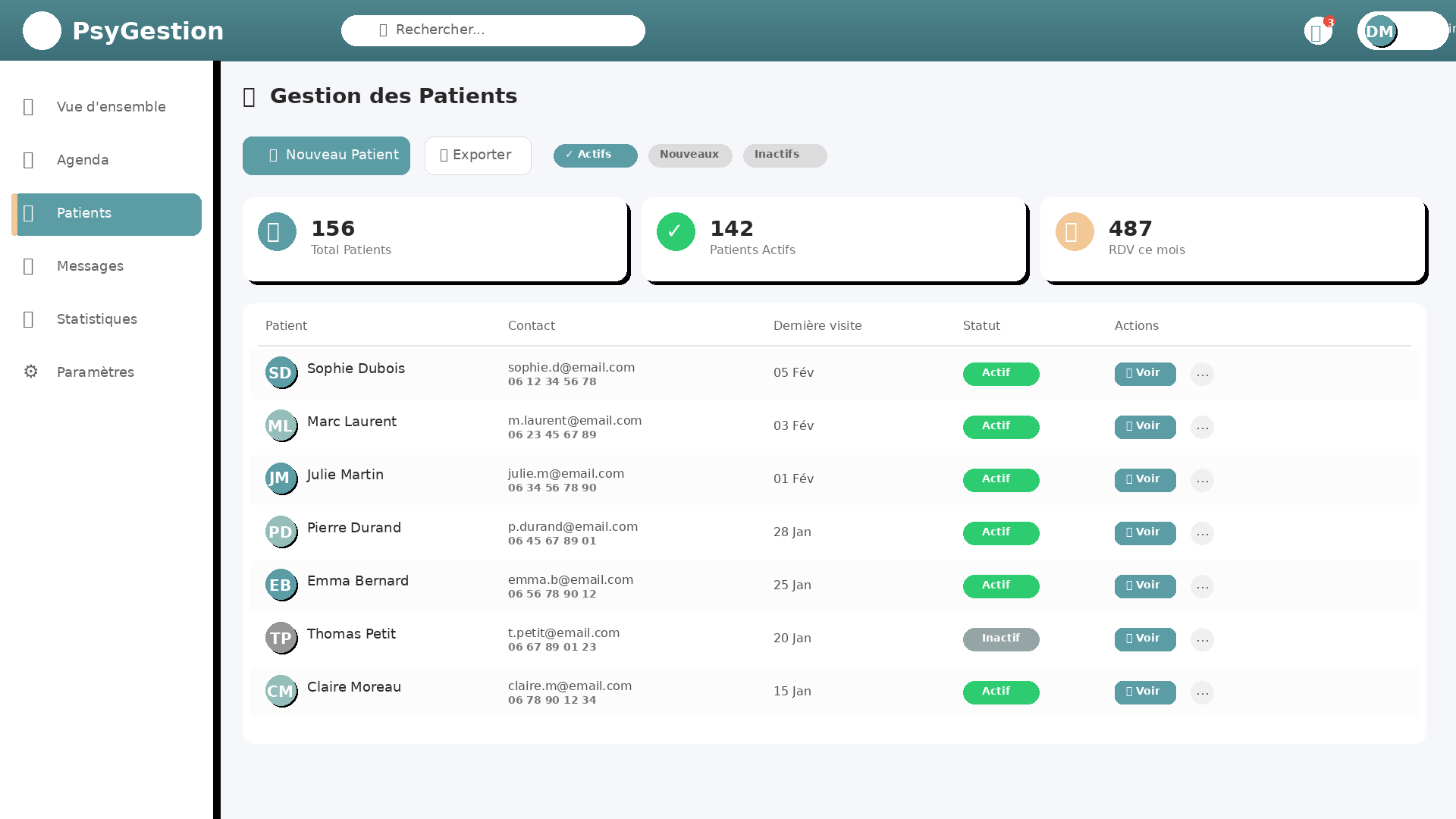
Task: Click the Nouveau Patient button
Action: click(325, 155)
